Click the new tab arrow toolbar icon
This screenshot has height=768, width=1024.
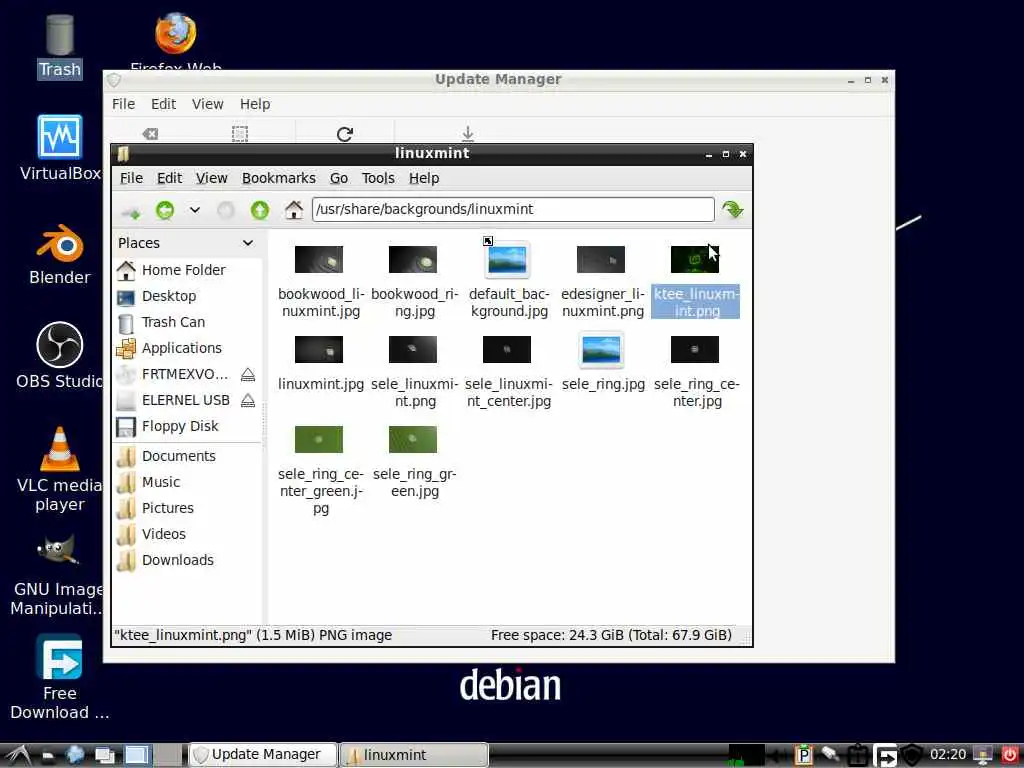131,212
